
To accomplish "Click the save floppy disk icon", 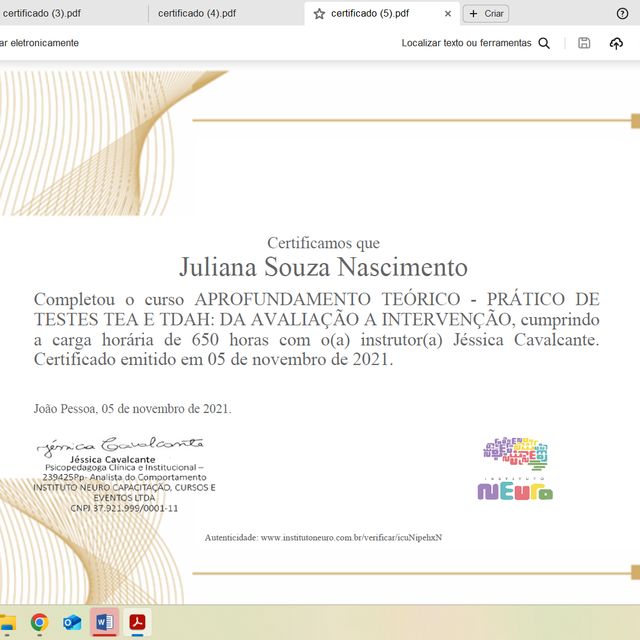I will 584,43.
